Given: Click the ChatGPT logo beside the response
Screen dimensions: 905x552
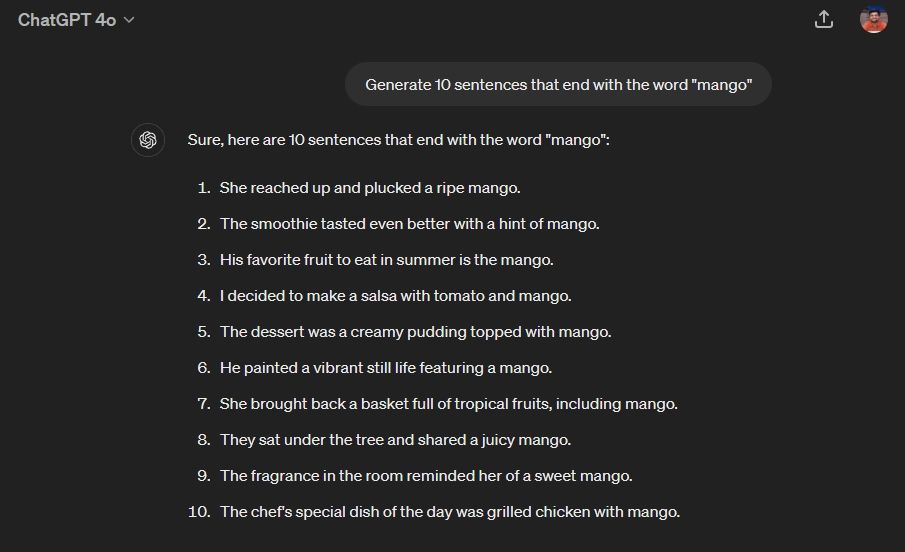Looking at the screenshot, I should coord(148,140).
